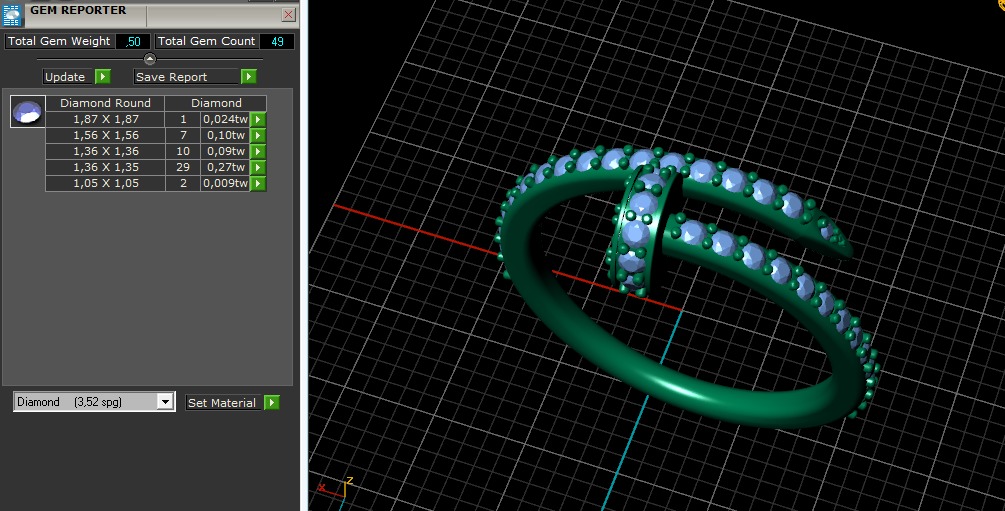Select the 1,87 X 1,87 size cell
Screen dimensions: 1005x511
click(x=105, y=119)
